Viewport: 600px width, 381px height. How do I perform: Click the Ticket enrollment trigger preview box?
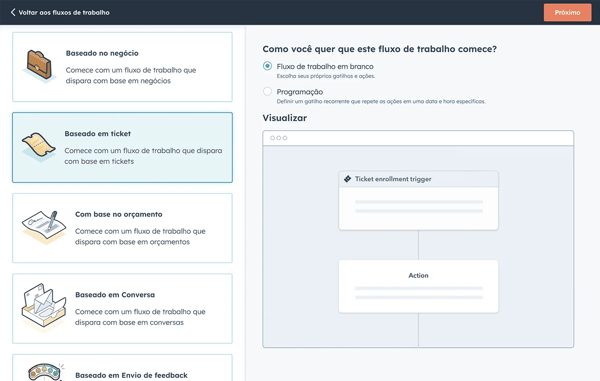click(418, 200)
